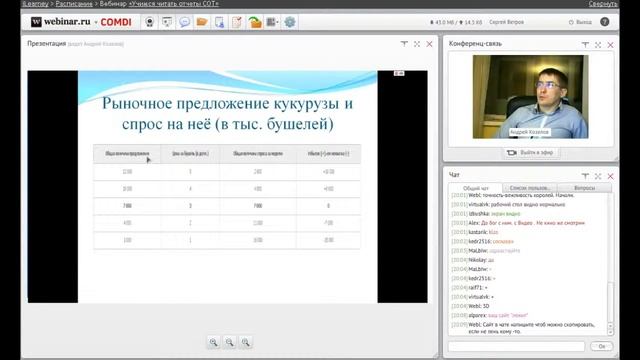
Task: Open the webinar title breadcrumb link
Action: pyautogui.click(x=173, y=4)
